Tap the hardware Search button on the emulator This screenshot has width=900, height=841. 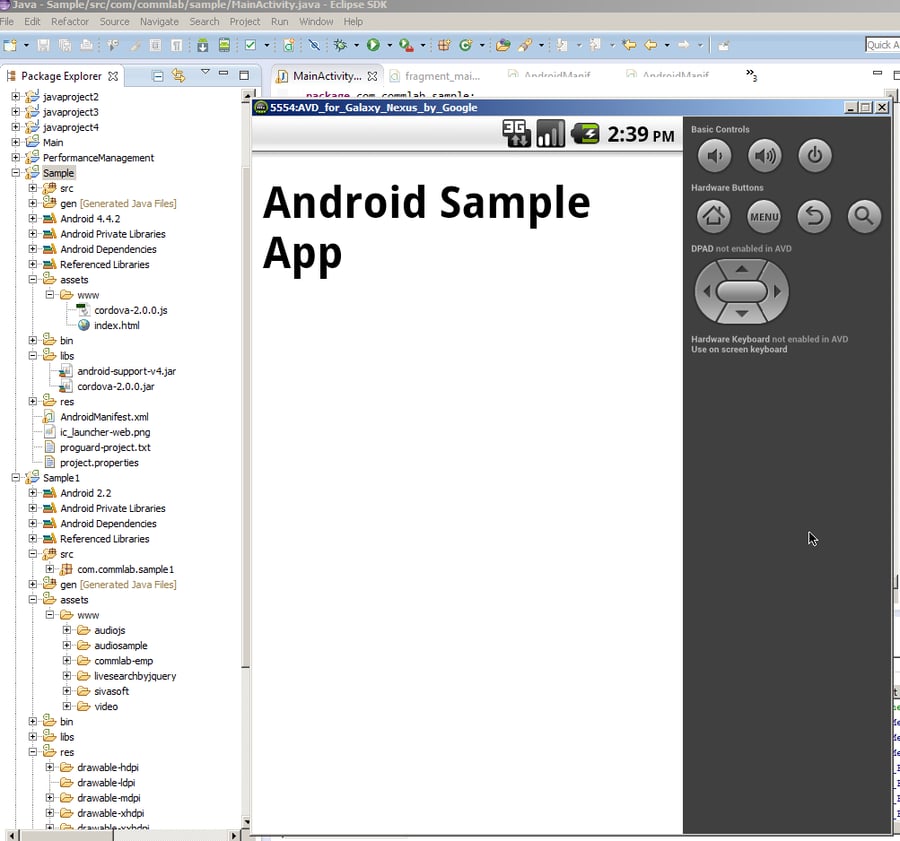[864, 216]
